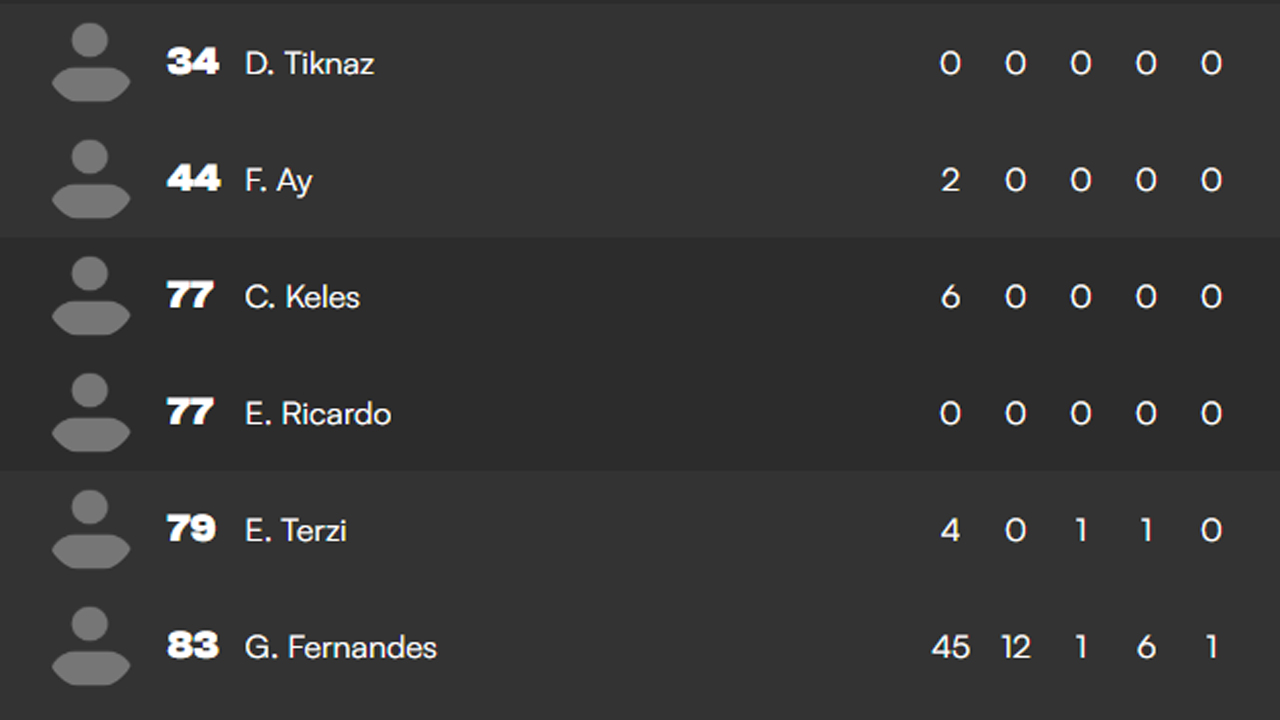
Task: Select the 12 stat in G. Fernandes's row
Action: (x=1015, y=647)
